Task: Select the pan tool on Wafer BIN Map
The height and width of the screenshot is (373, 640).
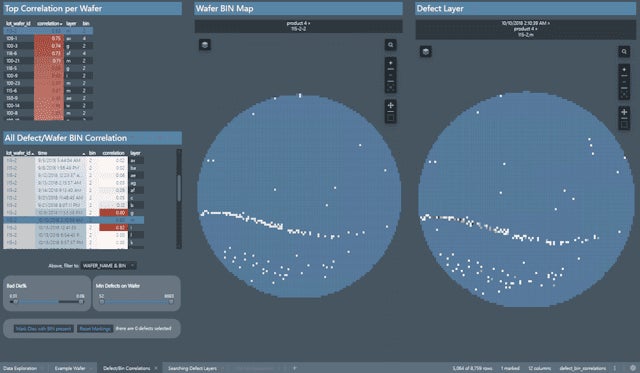Action: point(391,106)
